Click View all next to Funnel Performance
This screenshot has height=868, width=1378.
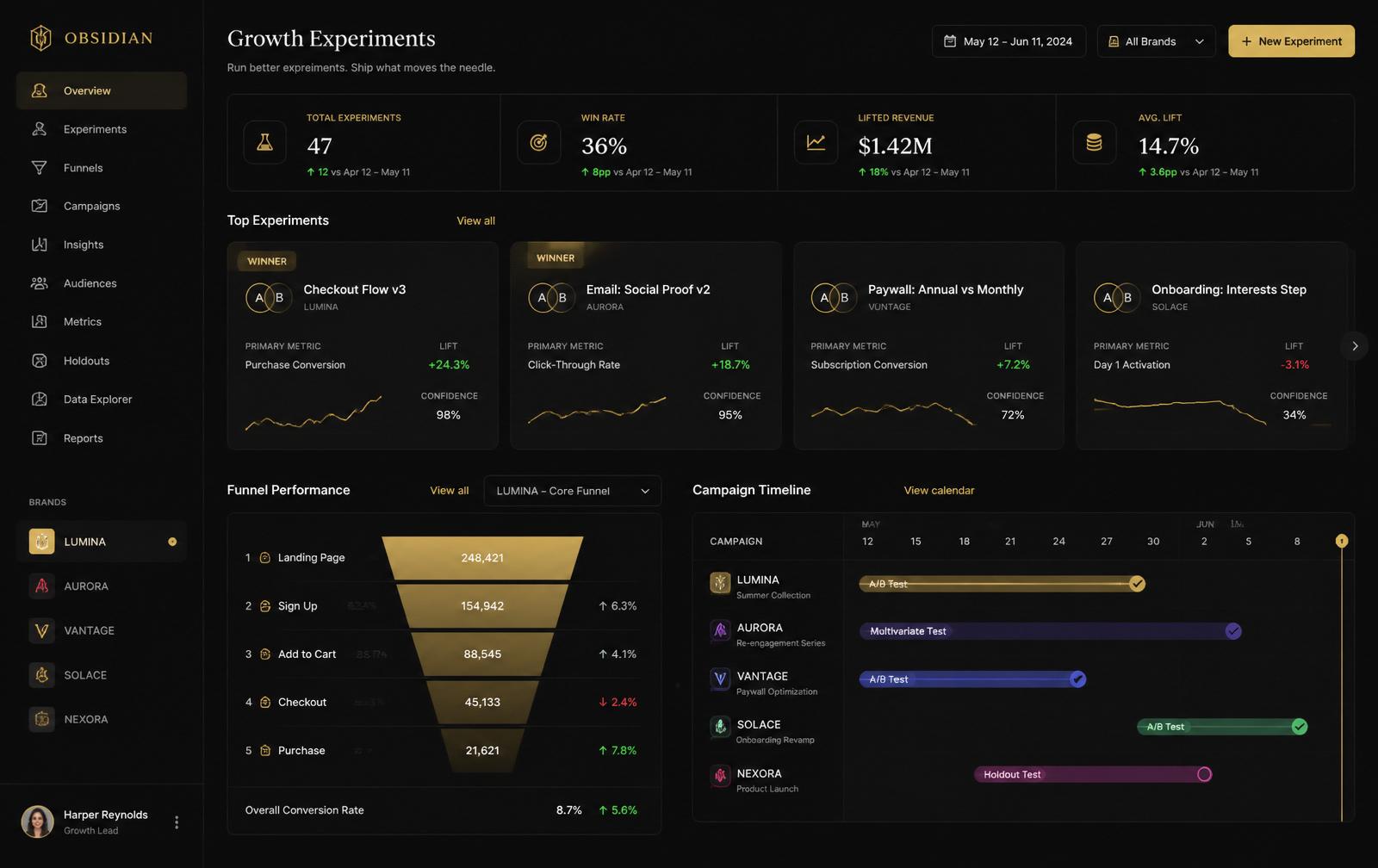450,491
